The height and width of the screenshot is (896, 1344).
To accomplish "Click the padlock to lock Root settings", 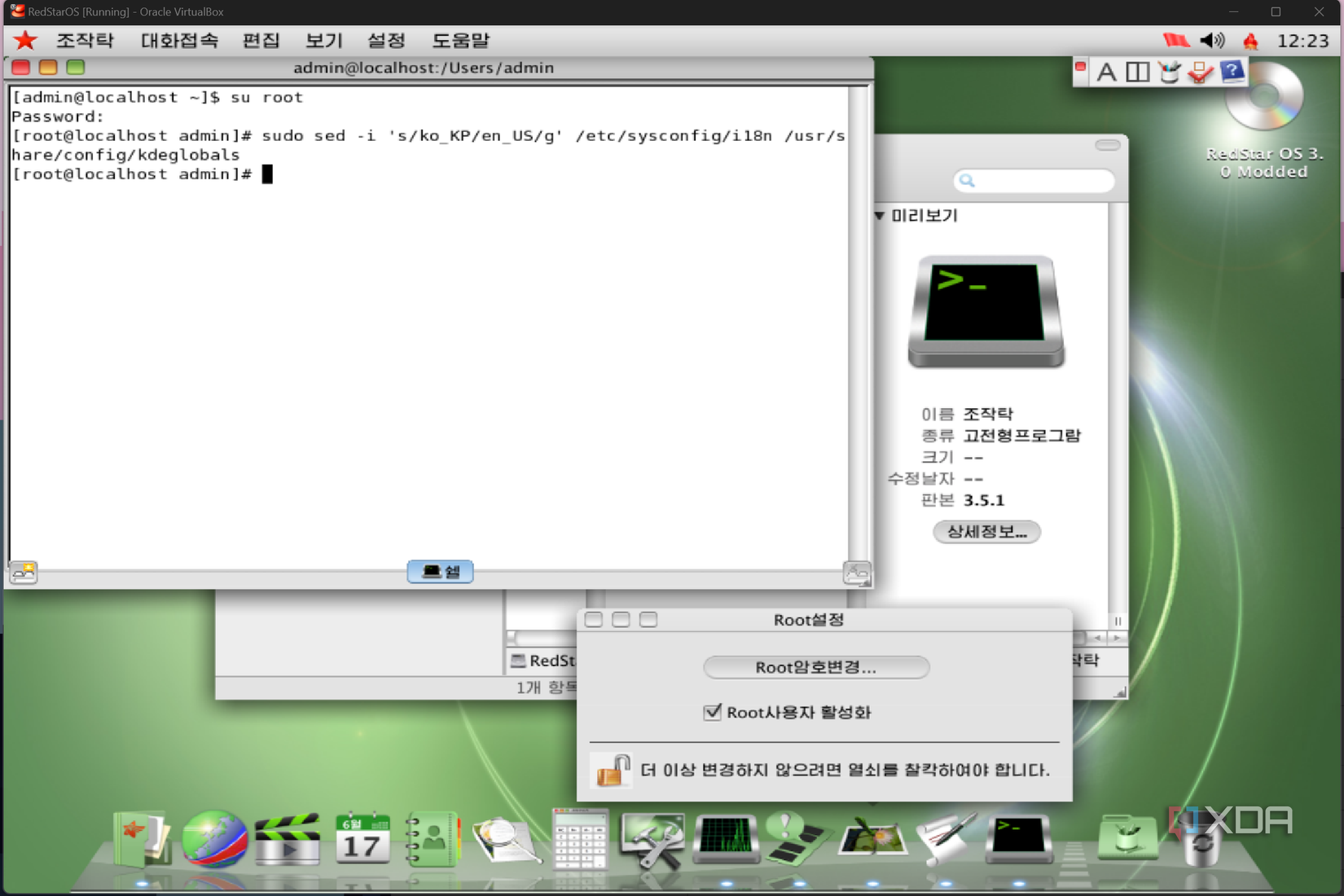I will tap(611, 770).
